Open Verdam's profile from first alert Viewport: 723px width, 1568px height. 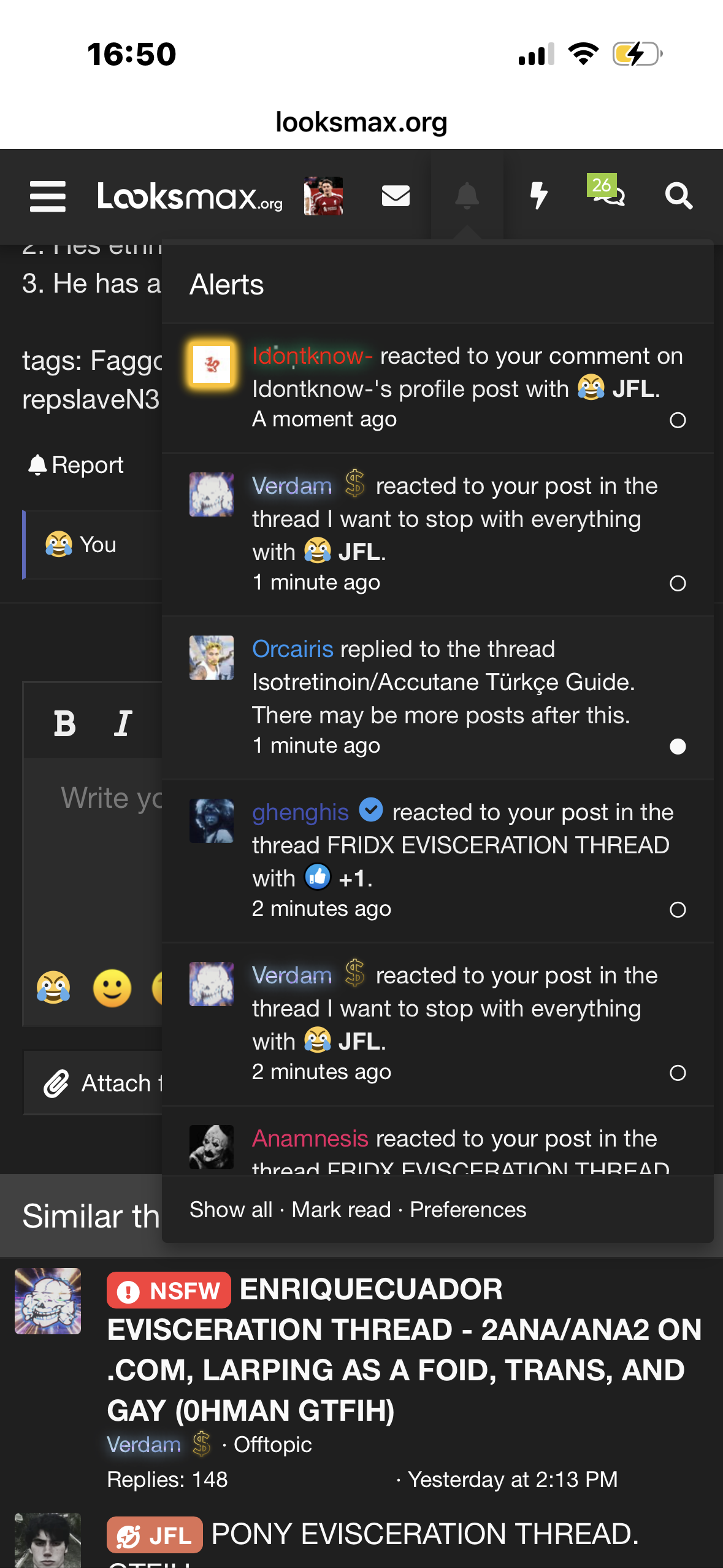coord(292,486)
